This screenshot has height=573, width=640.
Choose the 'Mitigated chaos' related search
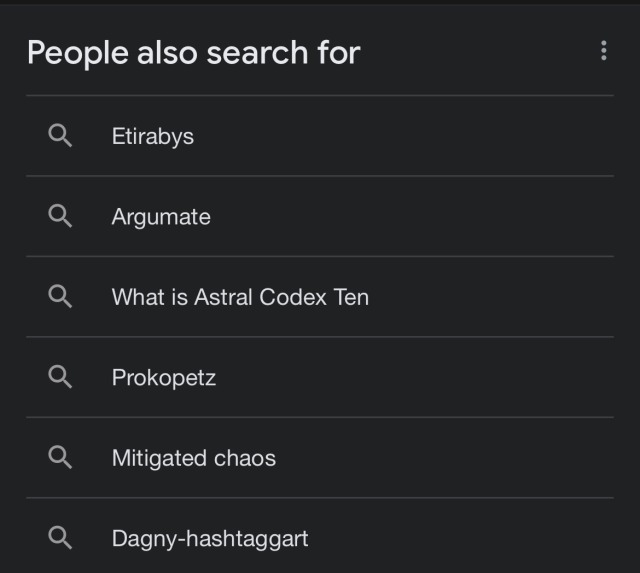click(194, 458)
